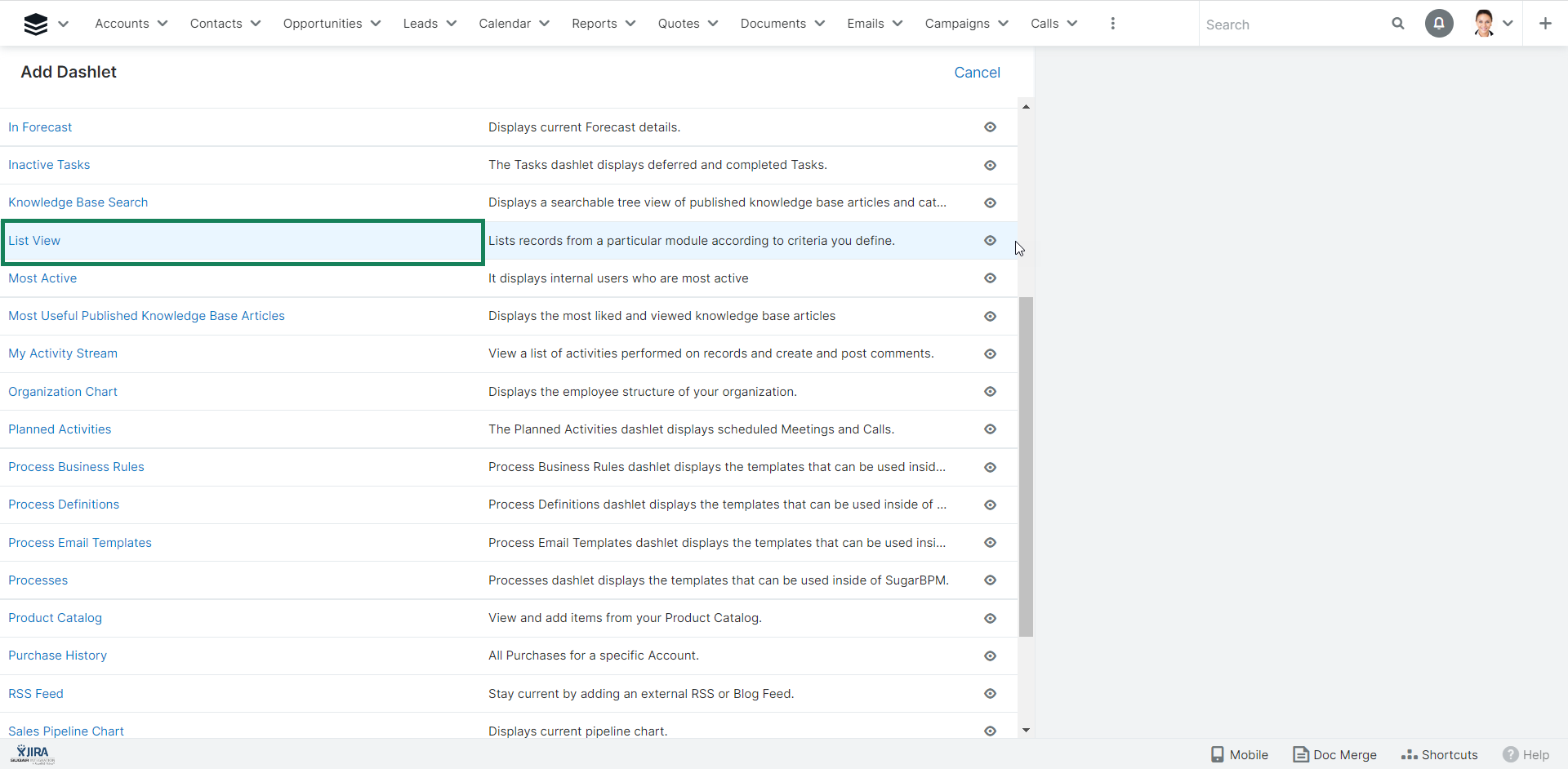Screen dimensions: 1568x769
Task: Click the dashlet list vertical scrollbar thumb
Action: [1026, 465]
